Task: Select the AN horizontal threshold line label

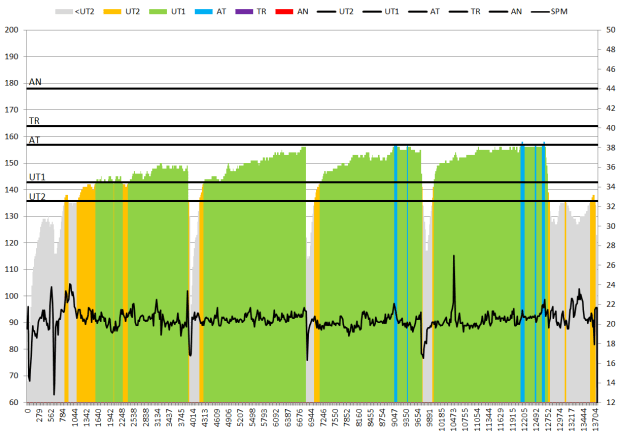Action: point(35,82)
